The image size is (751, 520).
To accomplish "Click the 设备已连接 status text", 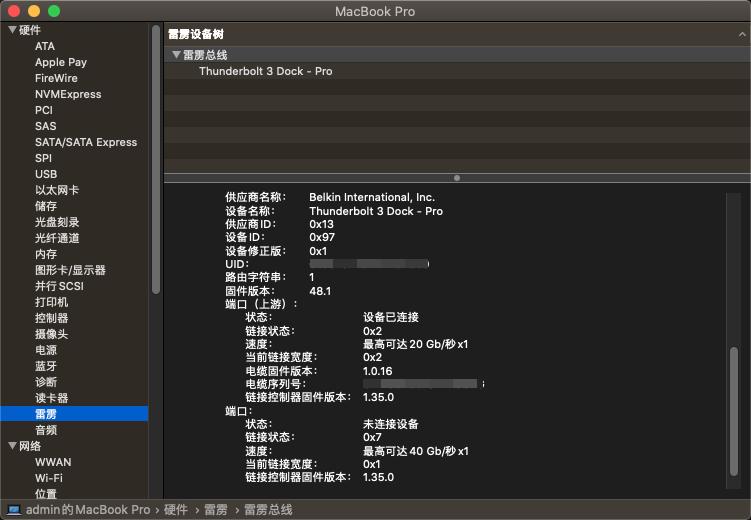I will (x=391, y=317).
